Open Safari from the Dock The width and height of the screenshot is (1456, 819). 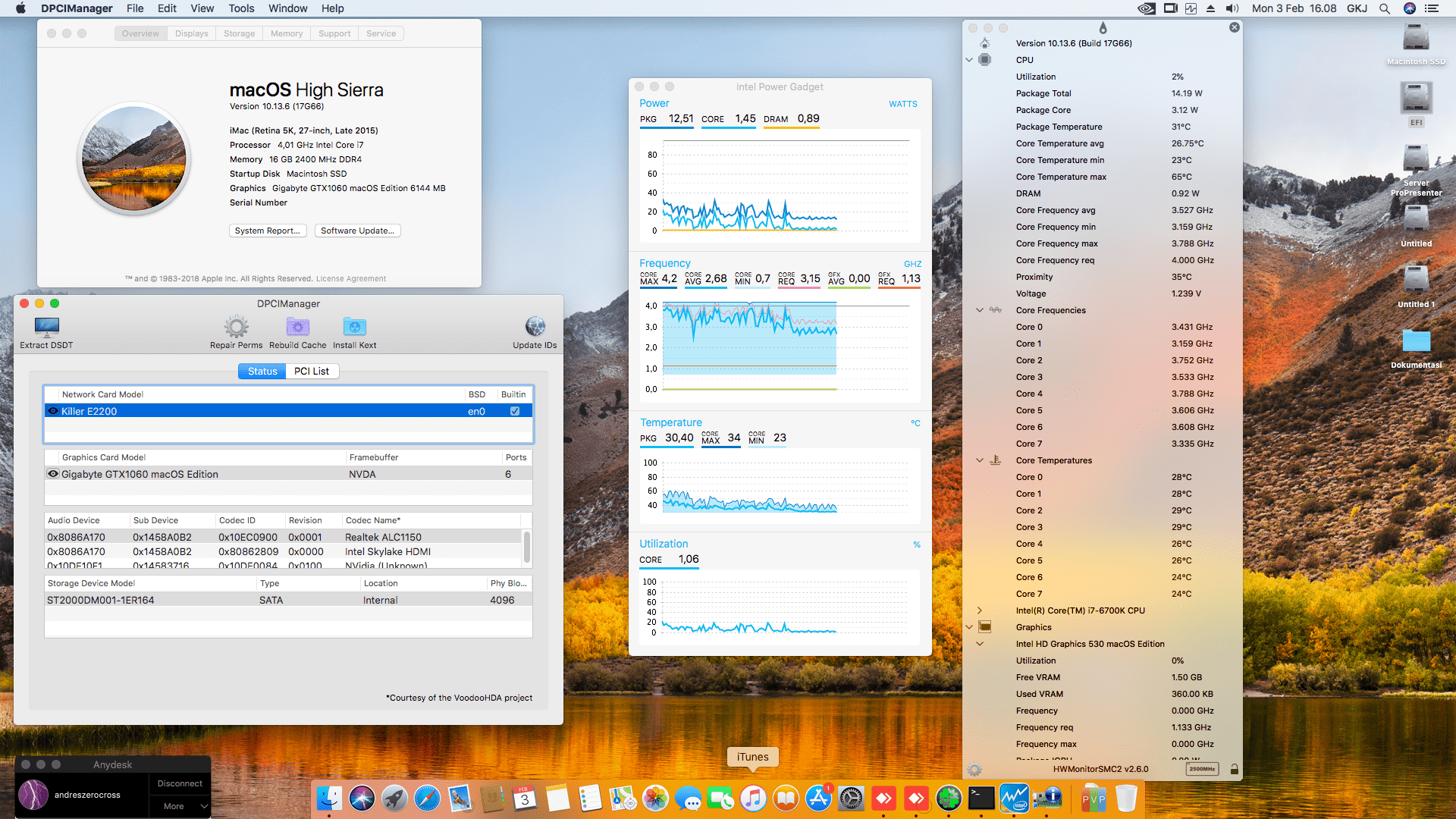[427, 798]
